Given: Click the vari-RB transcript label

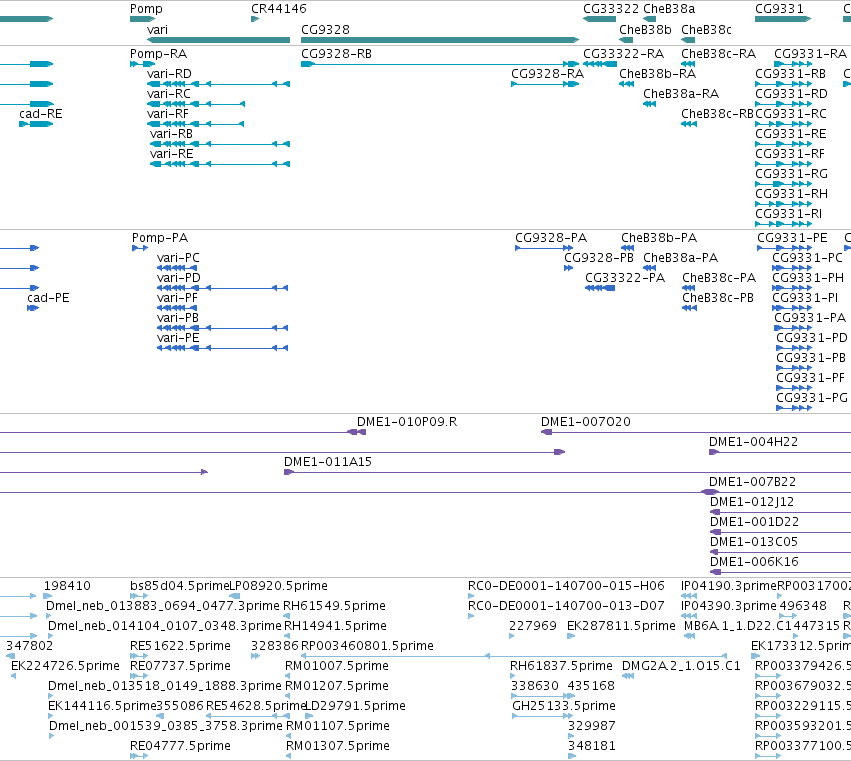Looking at the screenshot, I should pos(171,134).
